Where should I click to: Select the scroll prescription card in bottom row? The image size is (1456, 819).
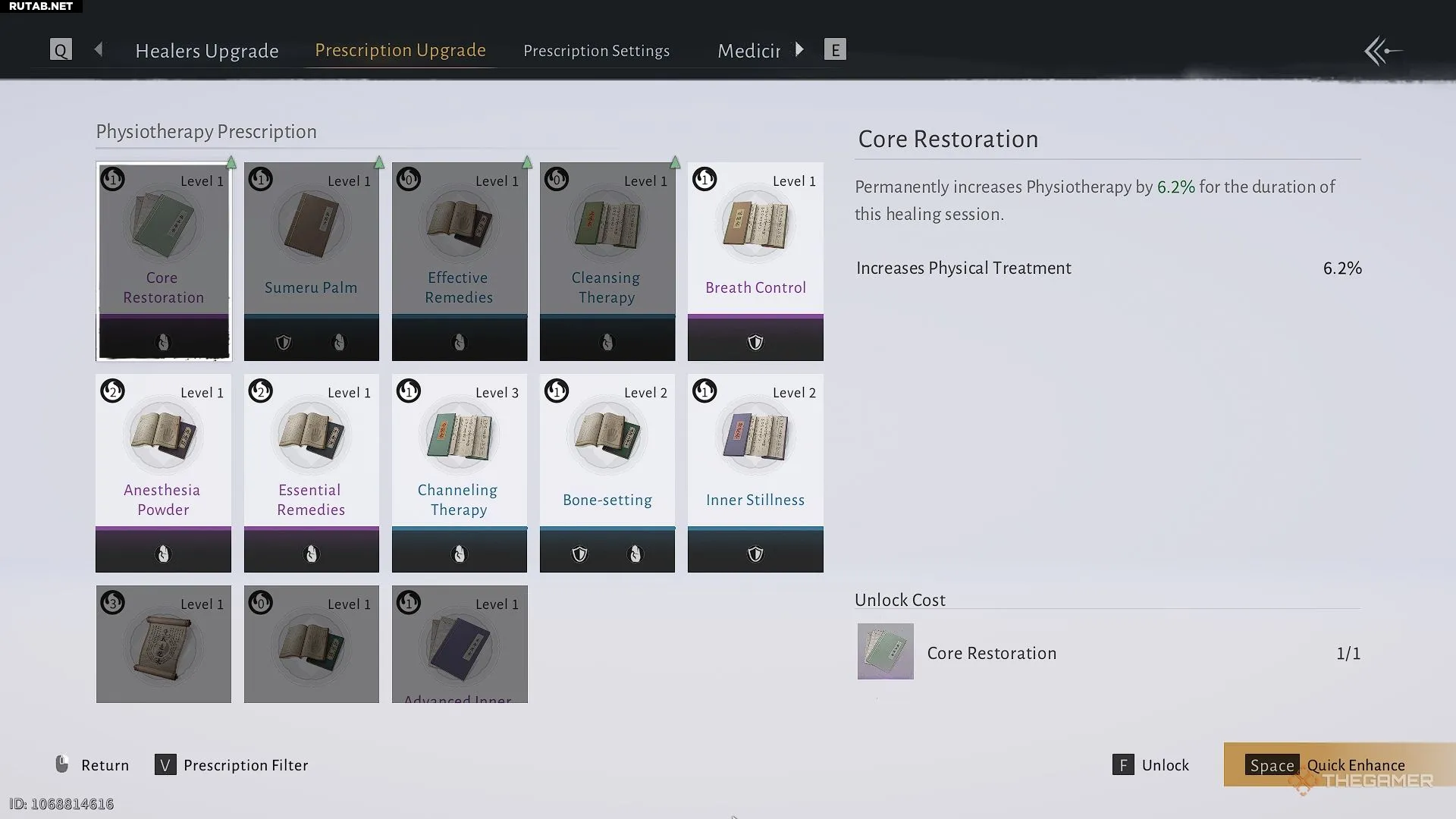pyautogui.click(x=163, y=644)
